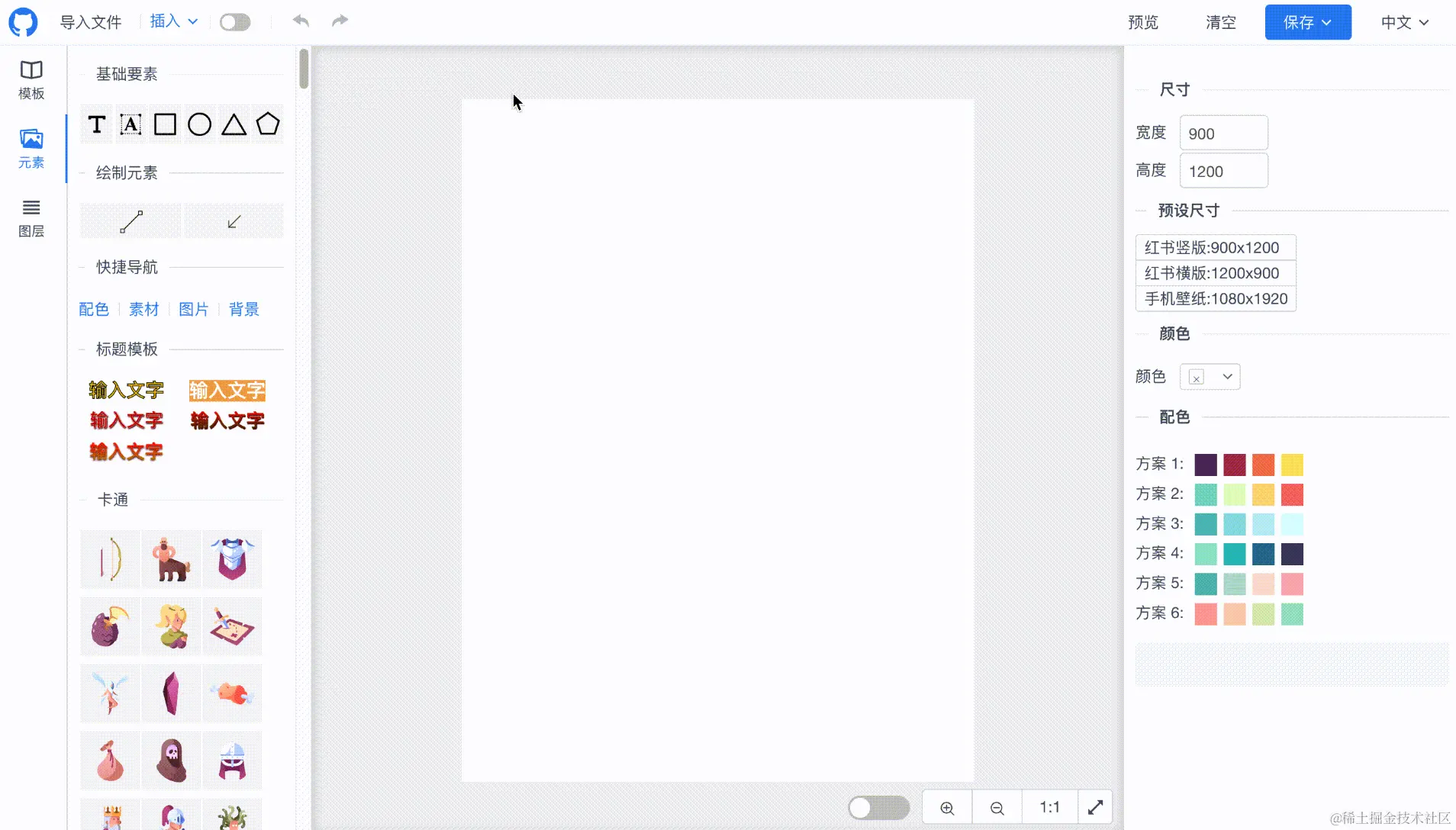Open the 插入 dropdown menu
The image size is (1456, 830).
(172, 21)
